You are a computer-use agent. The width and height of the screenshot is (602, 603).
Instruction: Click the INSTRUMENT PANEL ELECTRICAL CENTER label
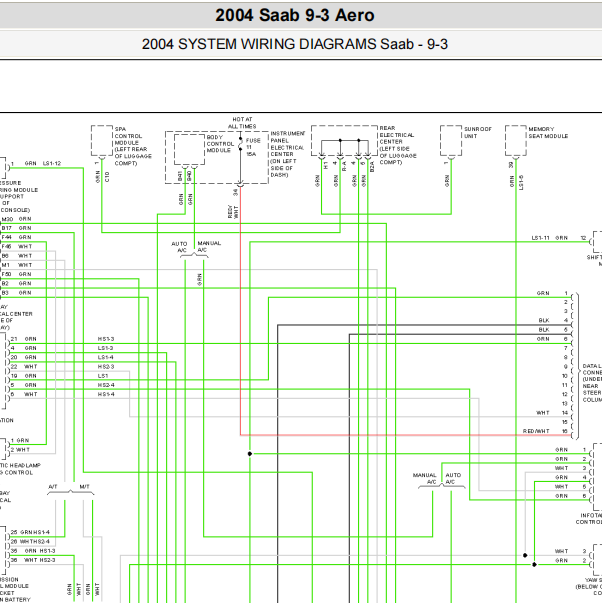click(x=287, y=154)
